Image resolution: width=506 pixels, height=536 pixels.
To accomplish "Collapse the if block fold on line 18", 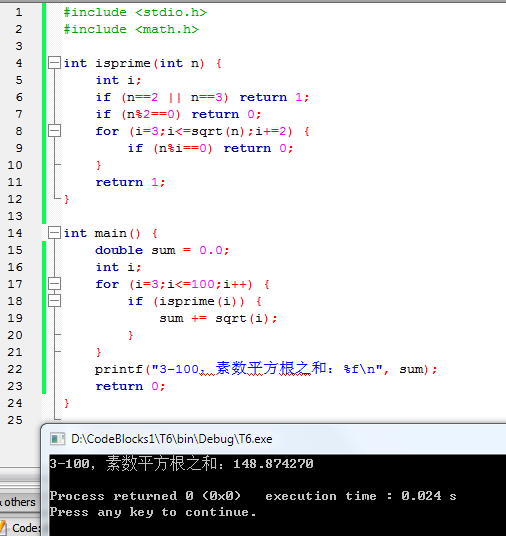I will pos(54,301).
